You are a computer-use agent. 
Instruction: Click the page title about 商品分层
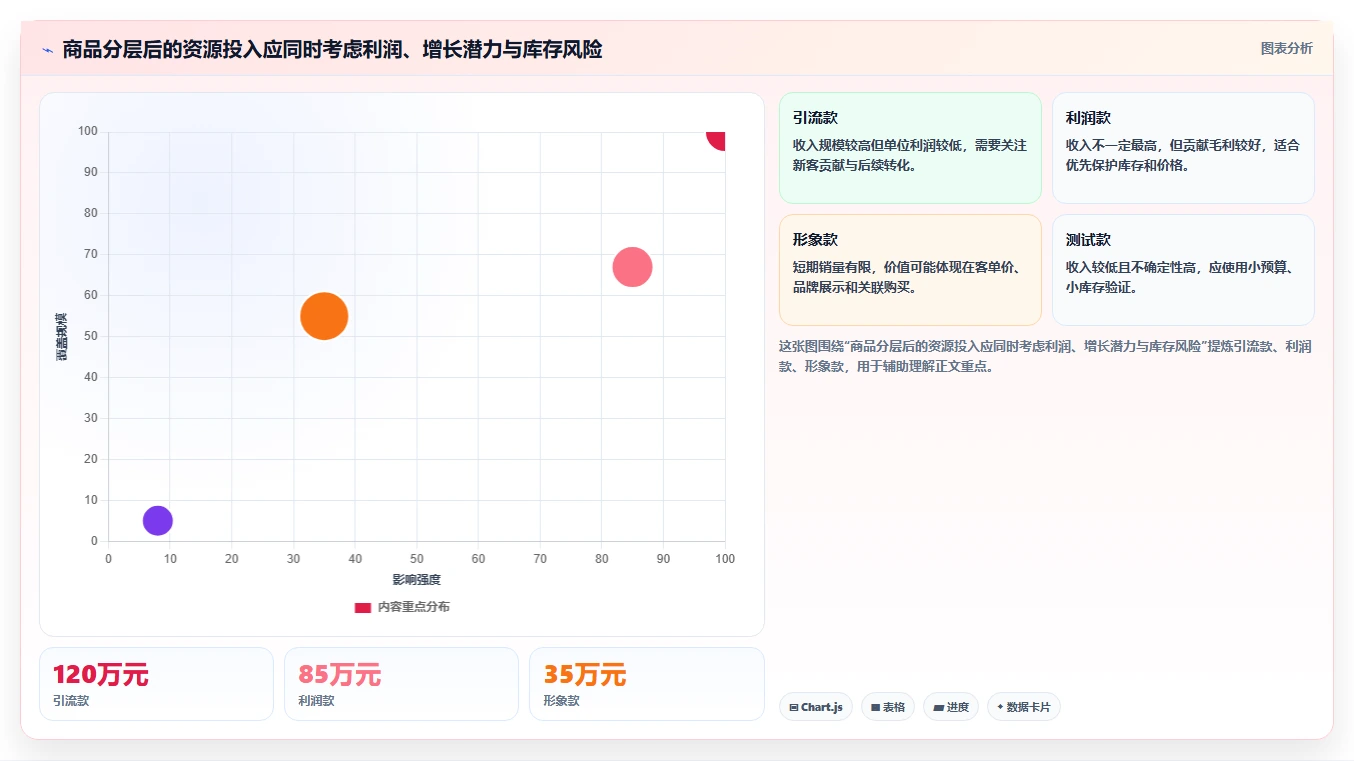[x=332, y=50]
